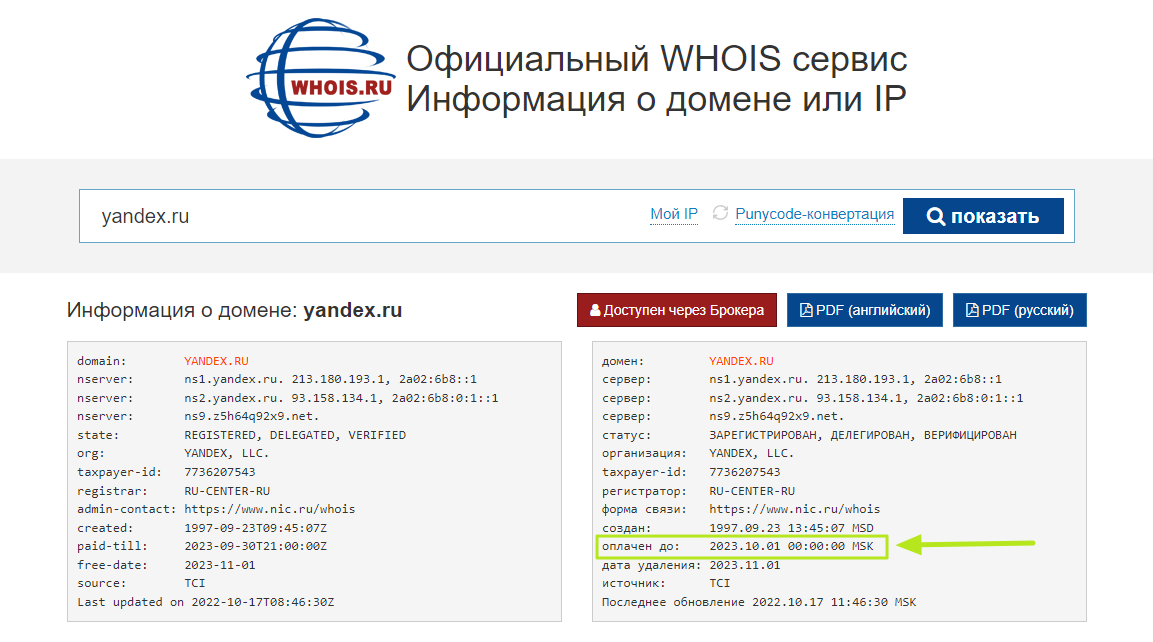Image resolution: width=1153 pixels, height=642 pixels.
Task: Click org value 'YANDEX, LLC.' in English panel
Action: point(226,454)
